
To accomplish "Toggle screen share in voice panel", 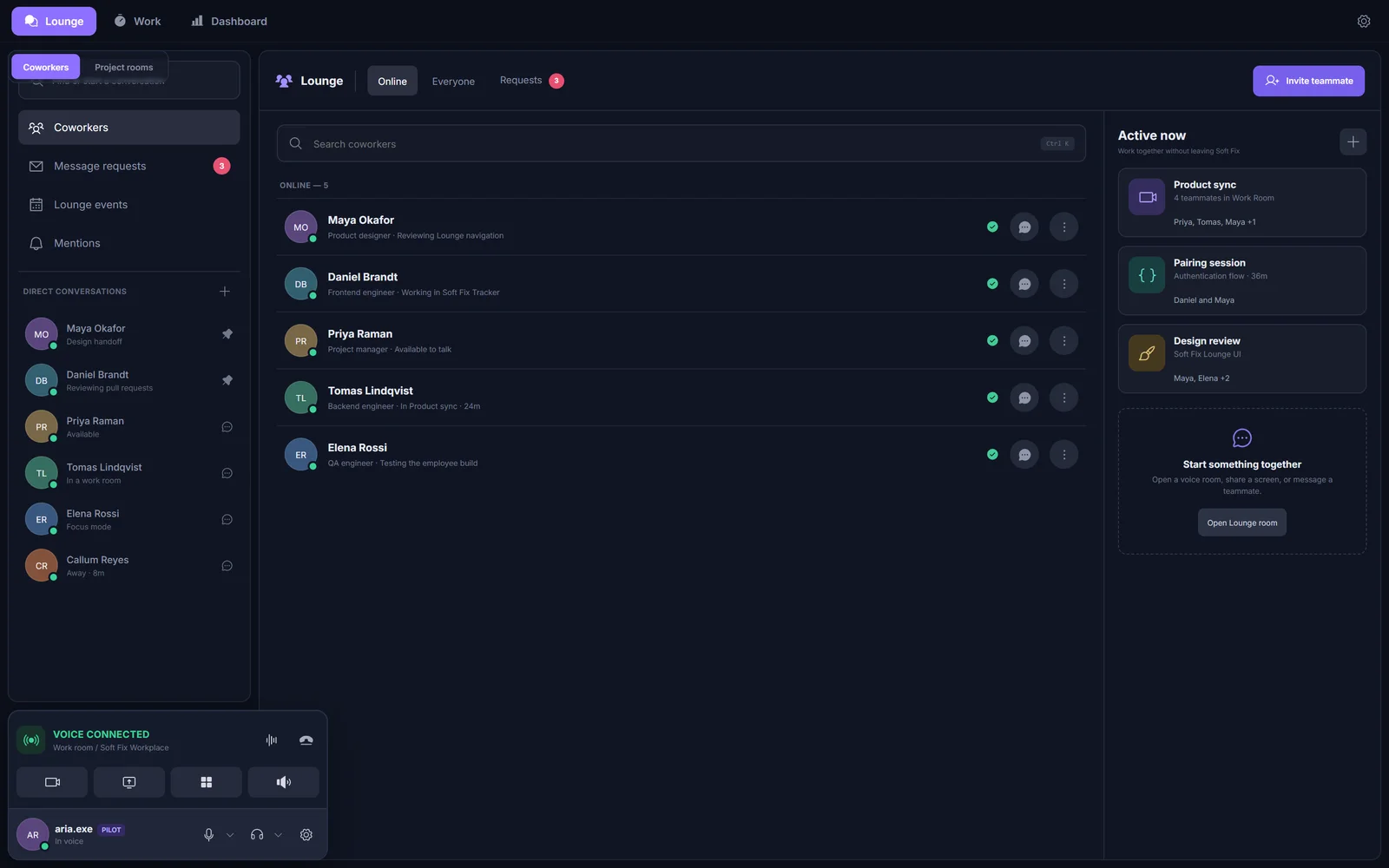I will pos(129,782).
